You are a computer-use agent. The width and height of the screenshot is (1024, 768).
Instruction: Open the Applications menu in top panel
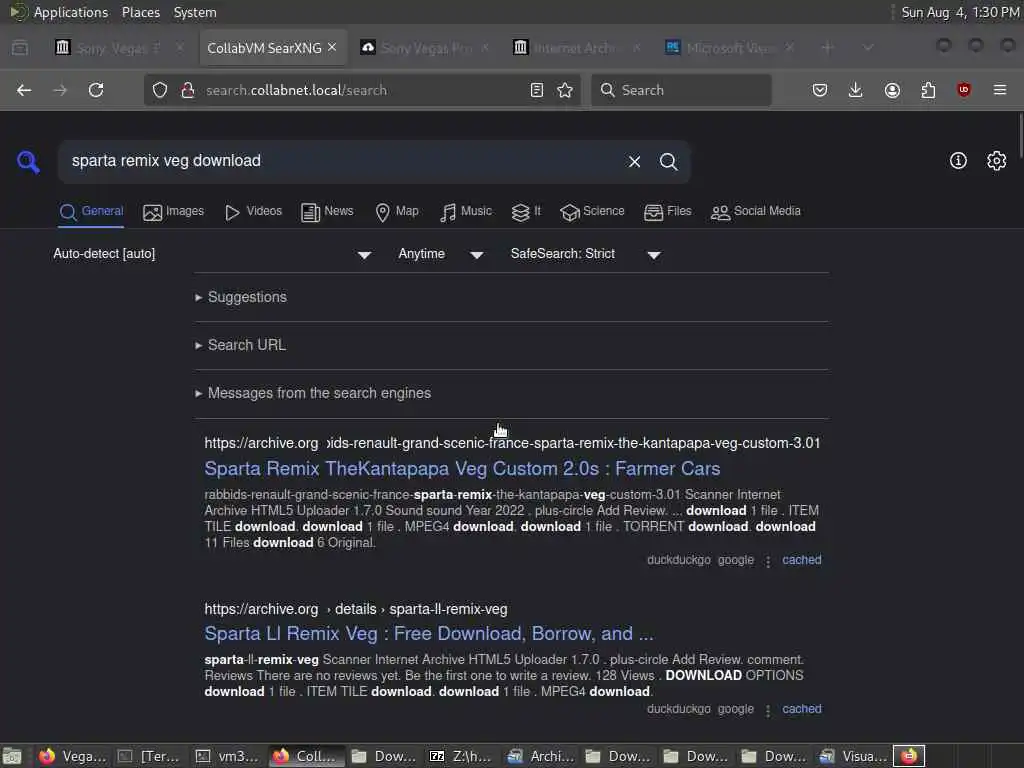point(71,12)
